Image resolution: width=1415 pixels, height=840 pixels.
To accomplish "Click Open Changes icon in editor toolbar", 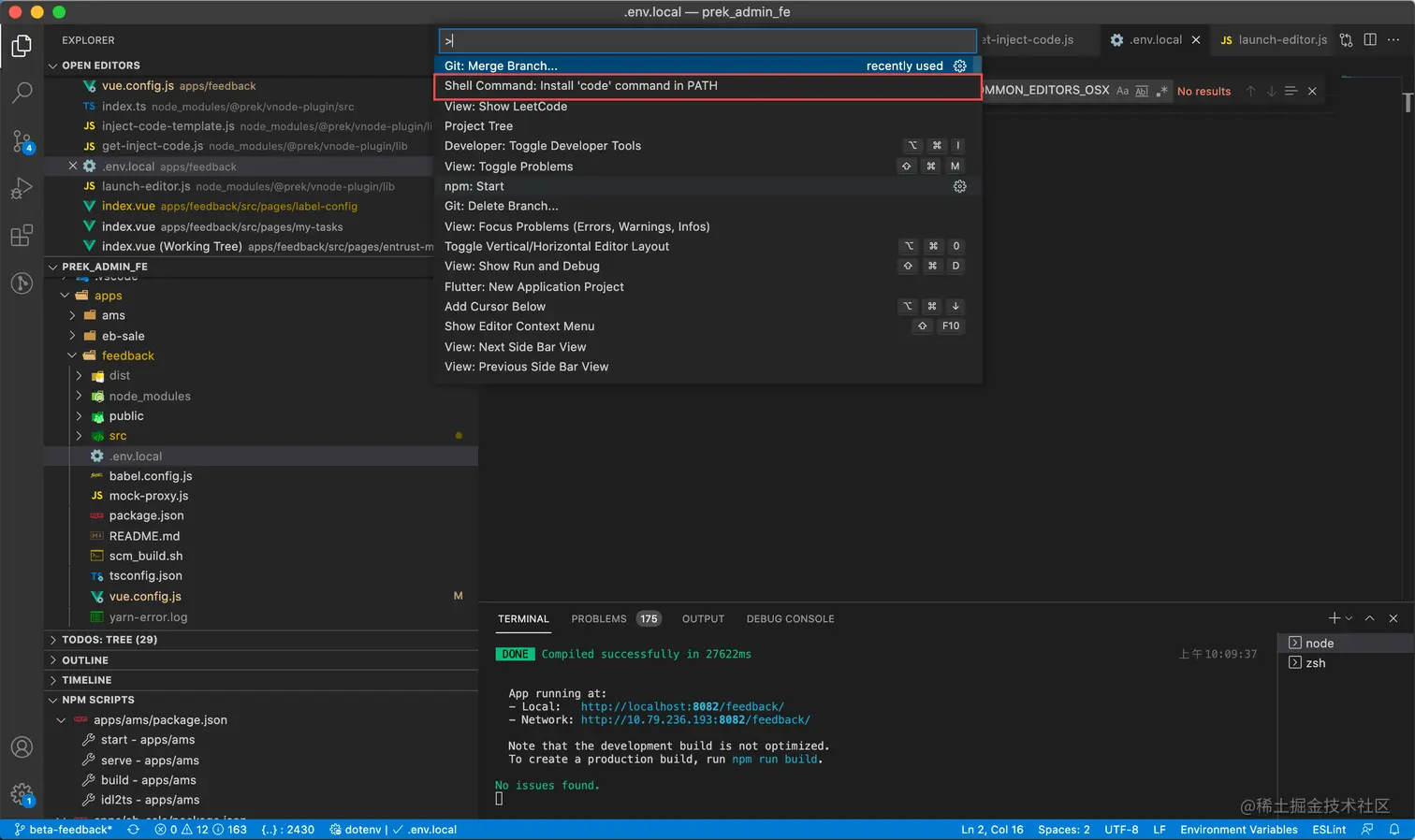I will pyautogui.click(x=1346, y=40).
